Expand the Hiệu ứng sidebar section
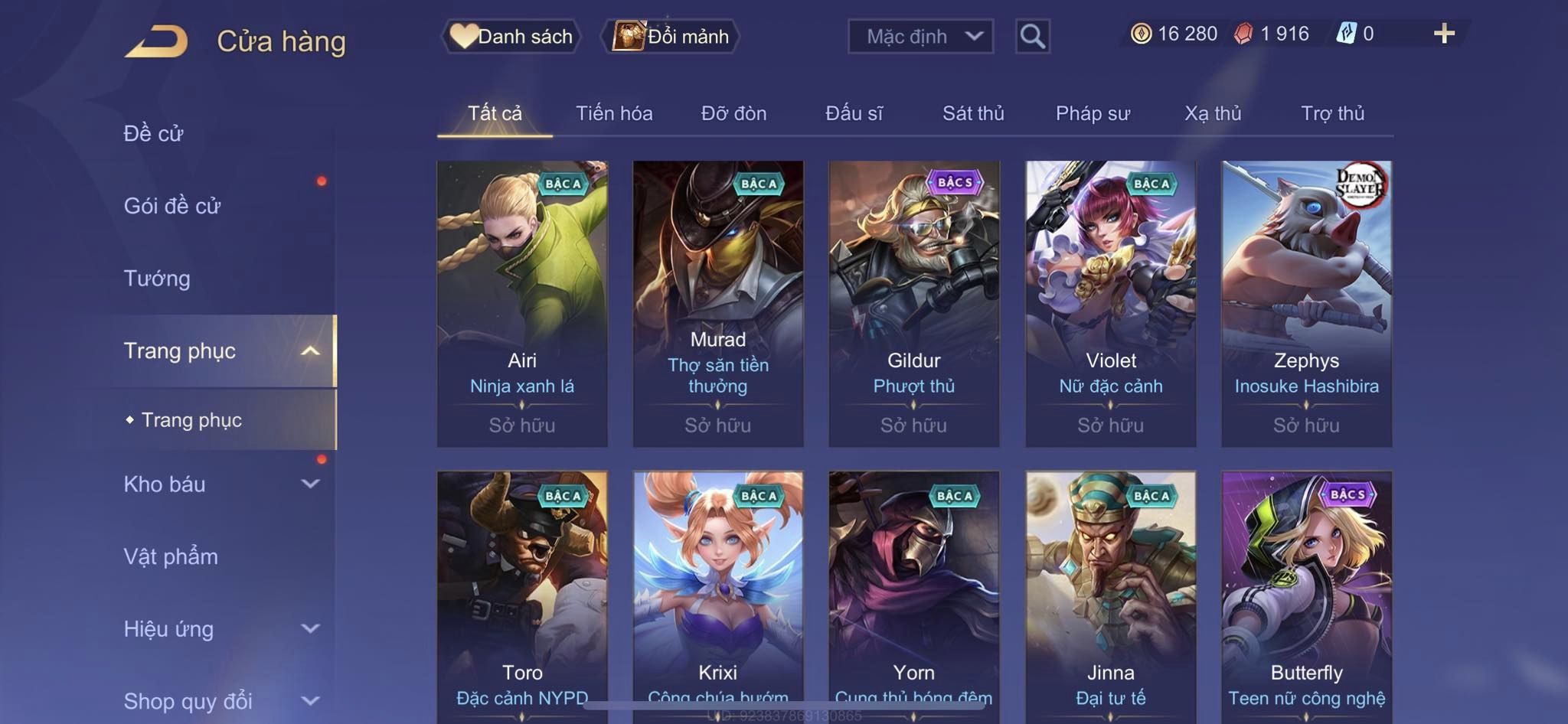Image resolution: width=1568 pixels, height=724 pixels. tap(310, 628)
